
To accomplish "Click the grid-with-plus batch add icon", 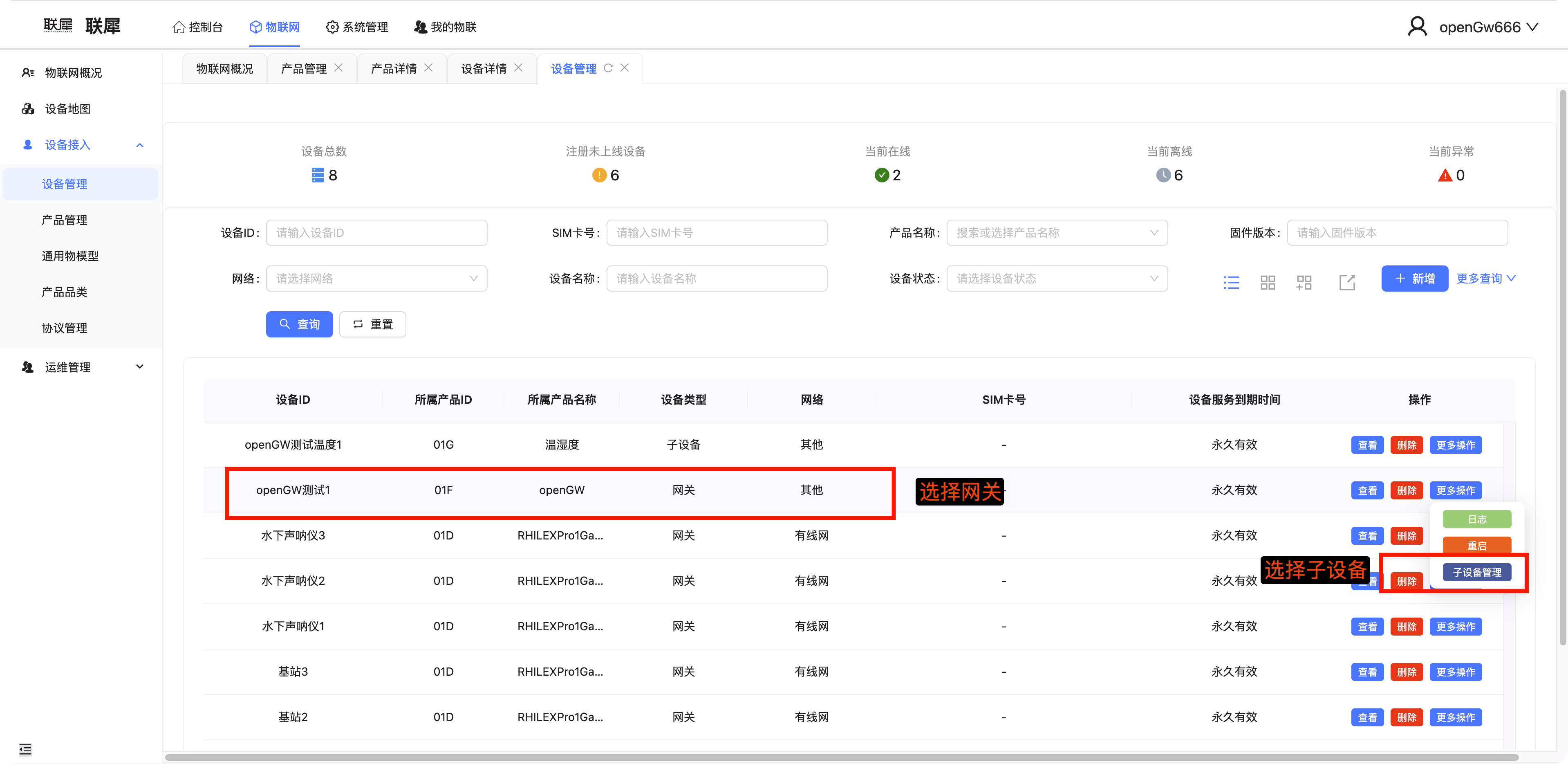I will click(x=1304, y=282).
